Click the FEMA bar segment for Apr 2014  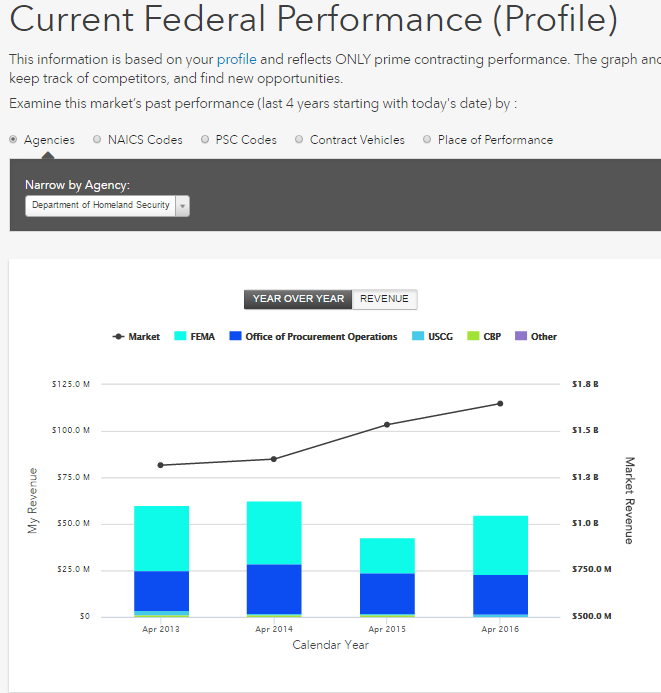(274, 533)
